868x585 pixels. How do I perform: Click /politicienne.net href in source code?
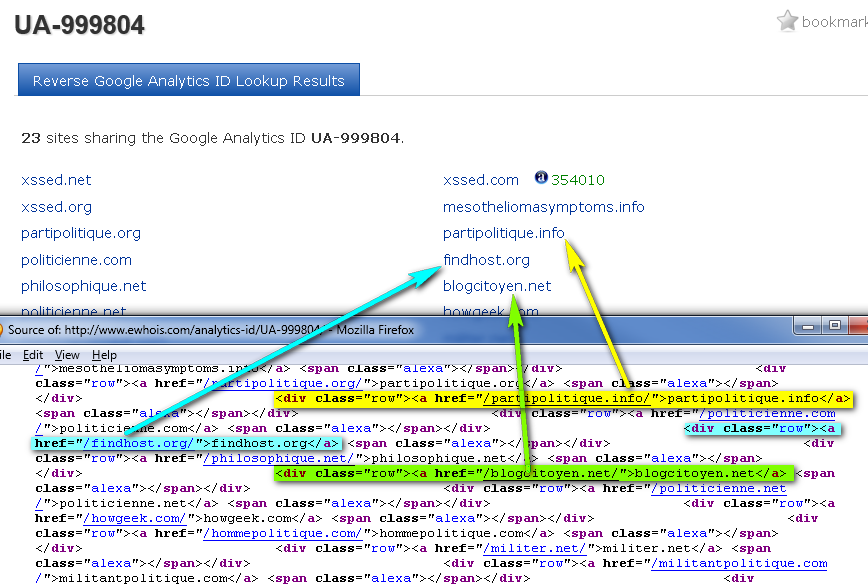point(719,488)
